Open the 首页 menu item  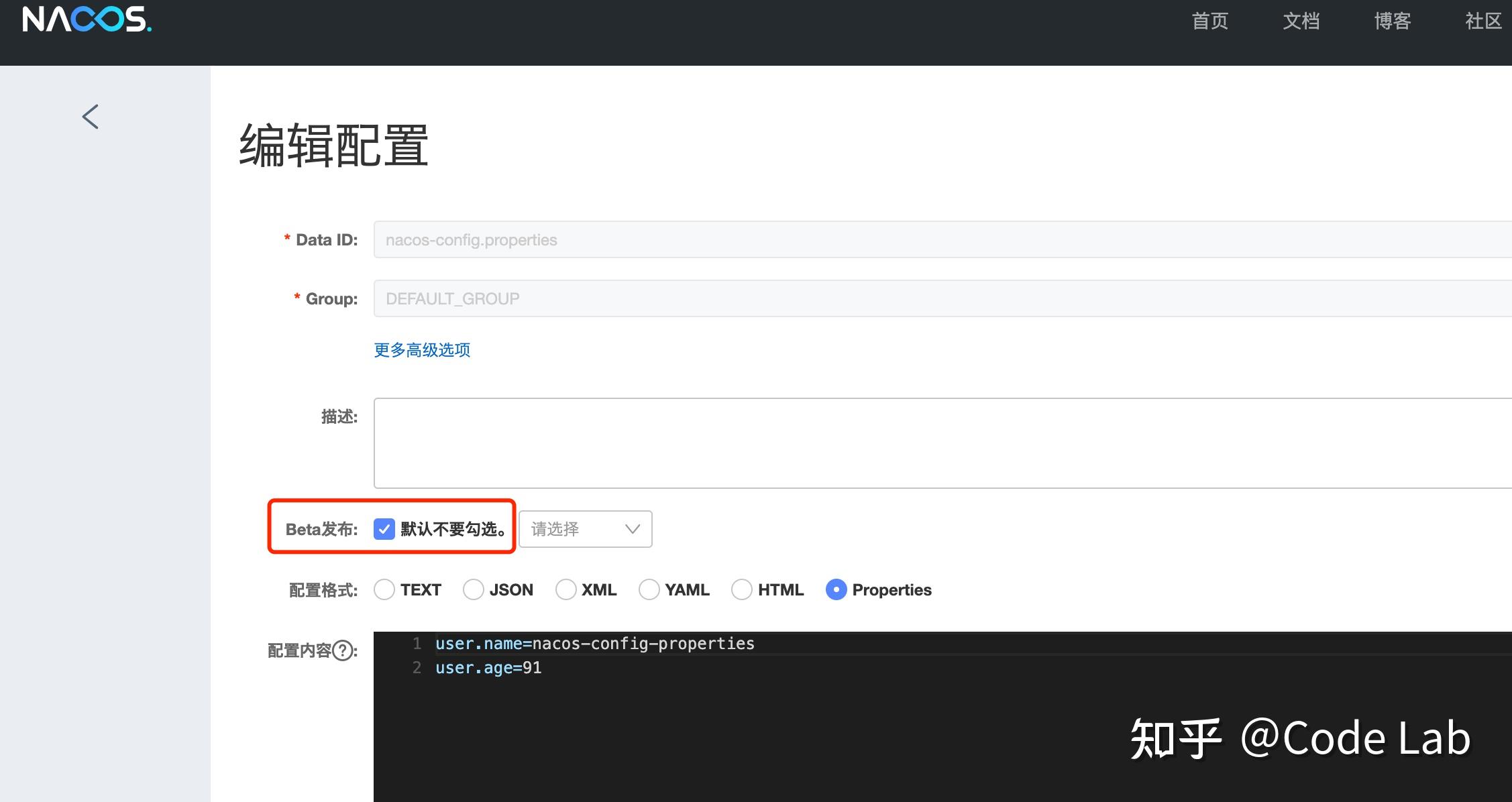[x=1209, y=21]
